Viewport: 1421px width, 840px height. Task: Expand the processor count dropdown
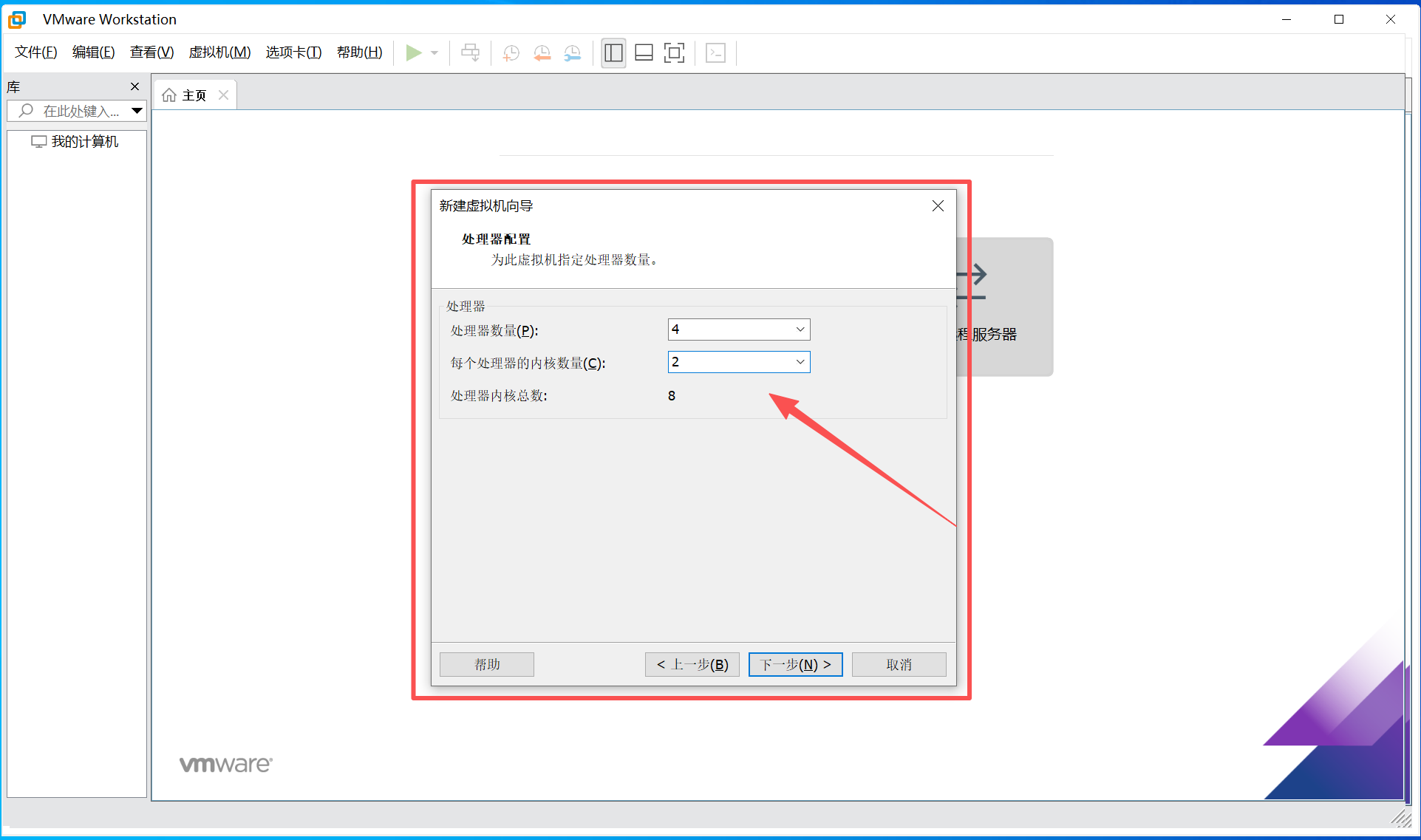click(x=800, y=329)
